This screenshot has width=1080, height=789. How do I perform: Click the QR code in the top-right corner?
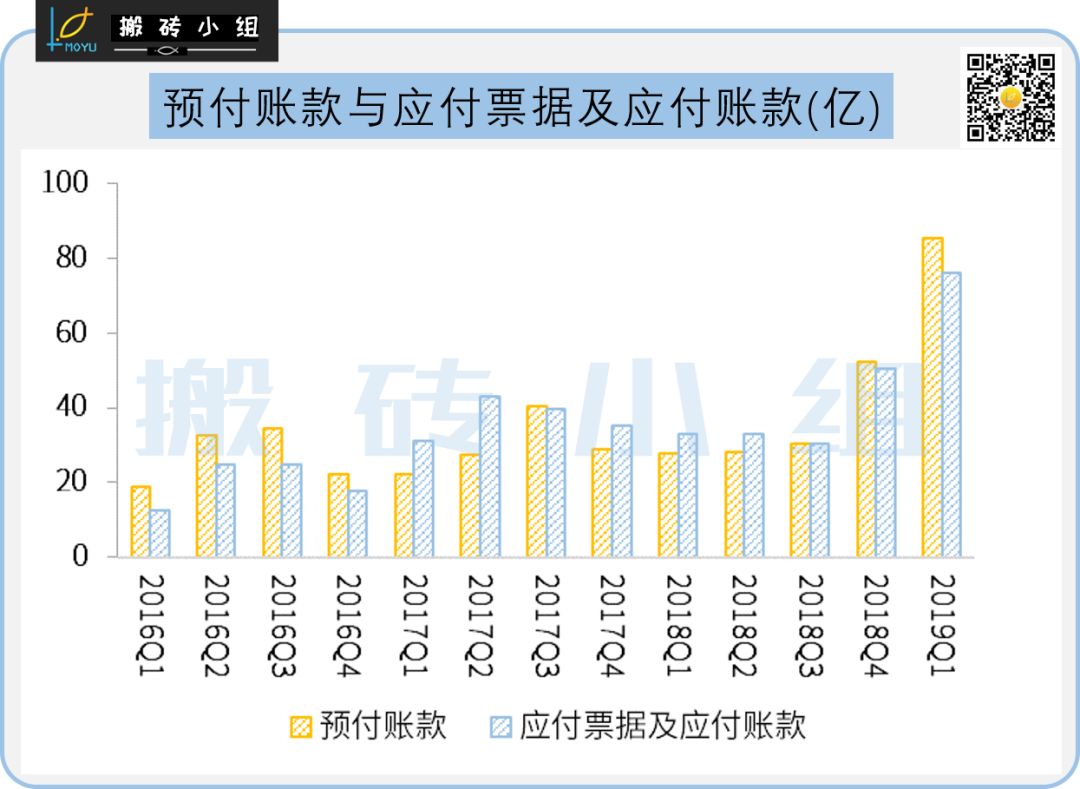click(x=1010, y=98)
